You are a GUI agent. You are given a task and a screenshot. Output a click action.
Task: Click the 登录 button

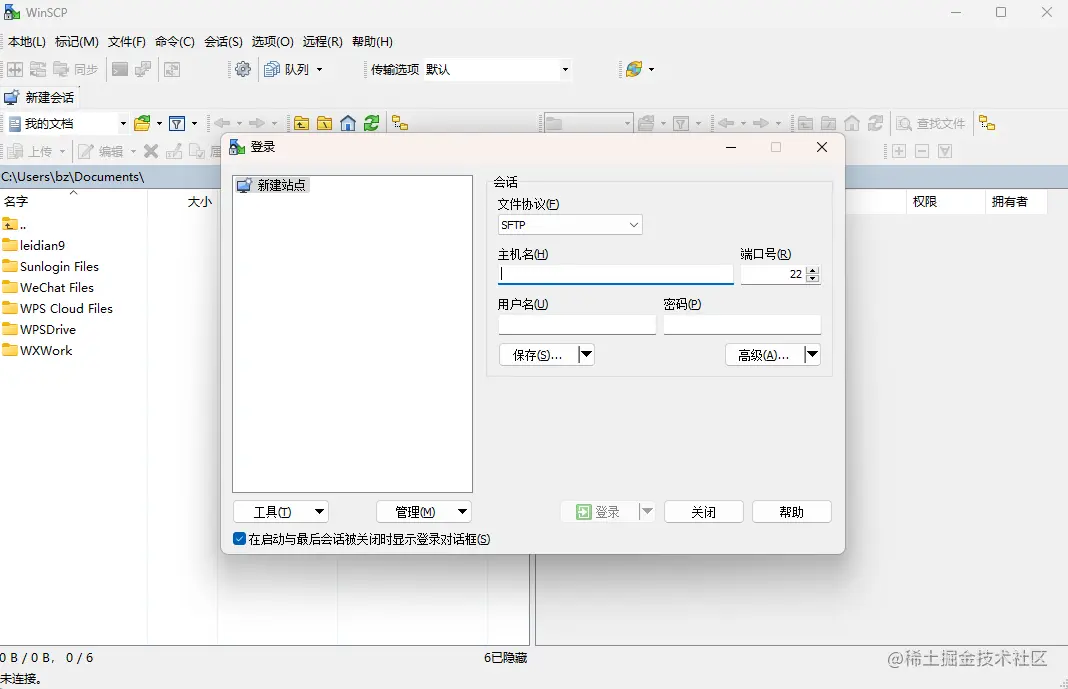[x=601, y=511]
